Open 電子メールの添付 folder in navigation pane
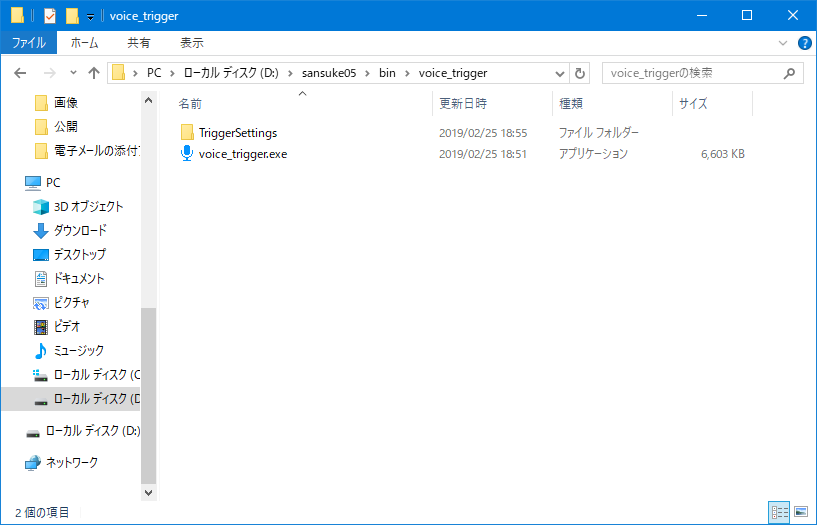 point(97,151)
